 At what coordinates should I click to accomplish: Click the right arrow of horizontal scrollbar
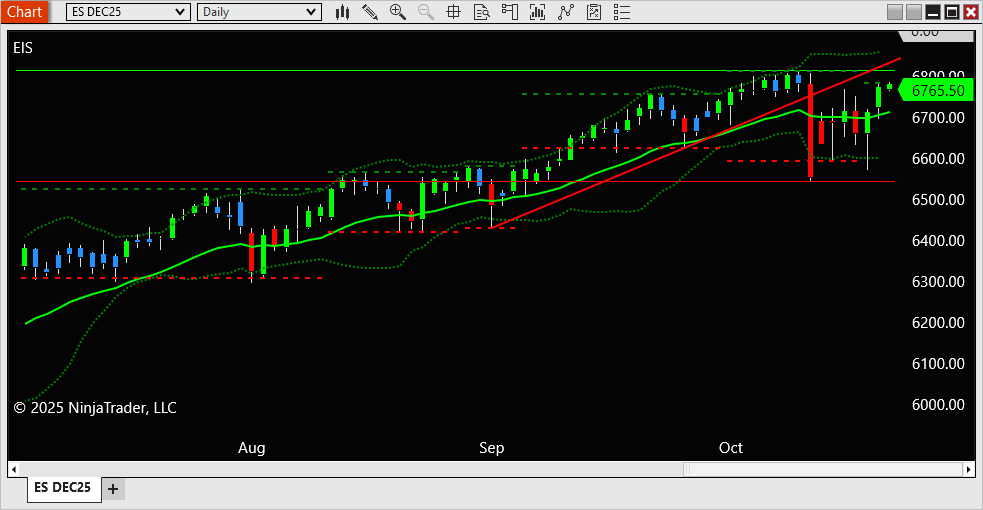969,469
